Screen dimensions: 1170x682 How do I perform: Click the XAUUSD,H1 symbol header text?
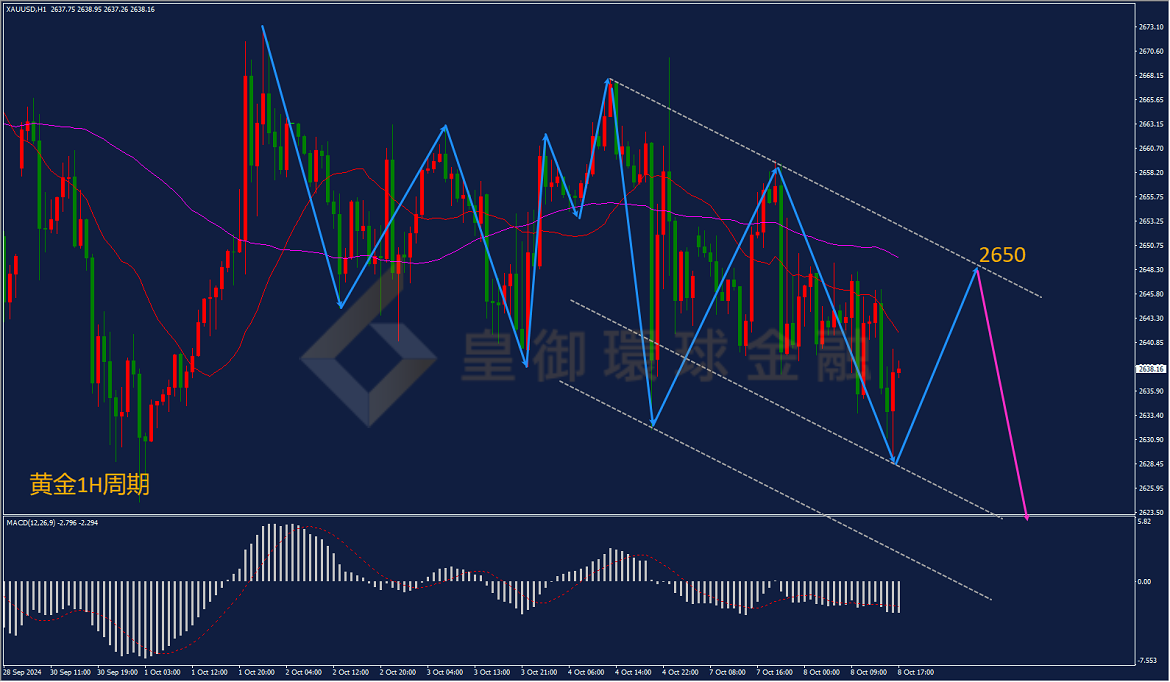(26, 10)
